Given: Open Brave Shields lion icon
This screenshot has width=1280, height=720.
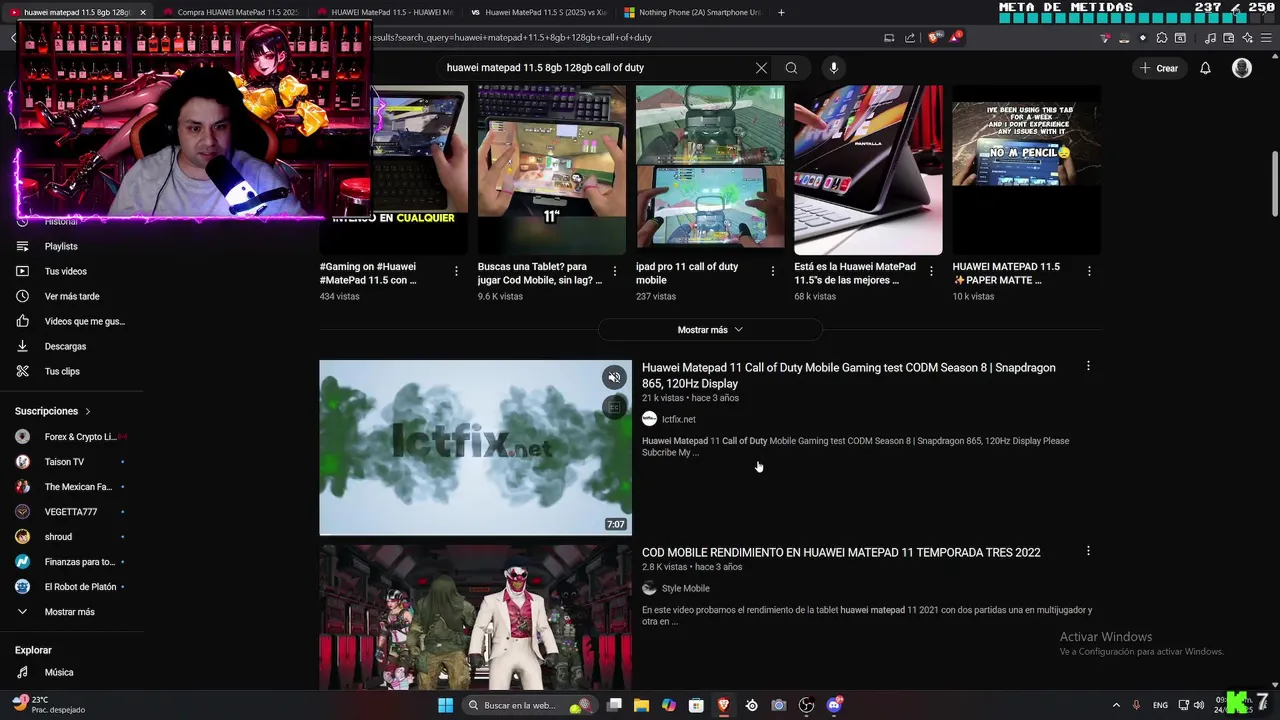Looking at the screenshot, I should pyautogui.click(x=934, y=38).
